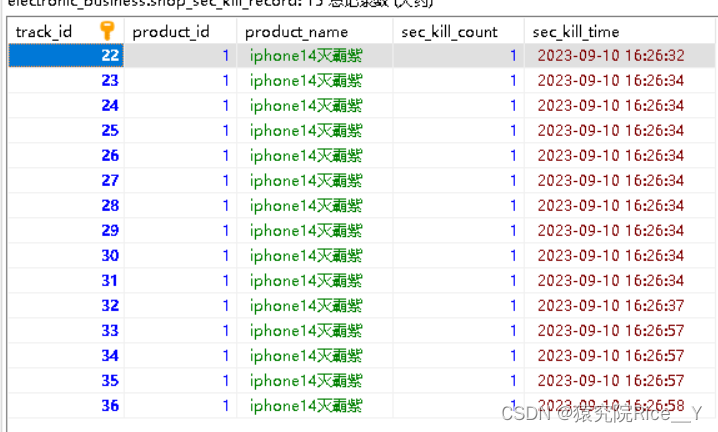Select the track_id 31 cell

pos(66,280)
